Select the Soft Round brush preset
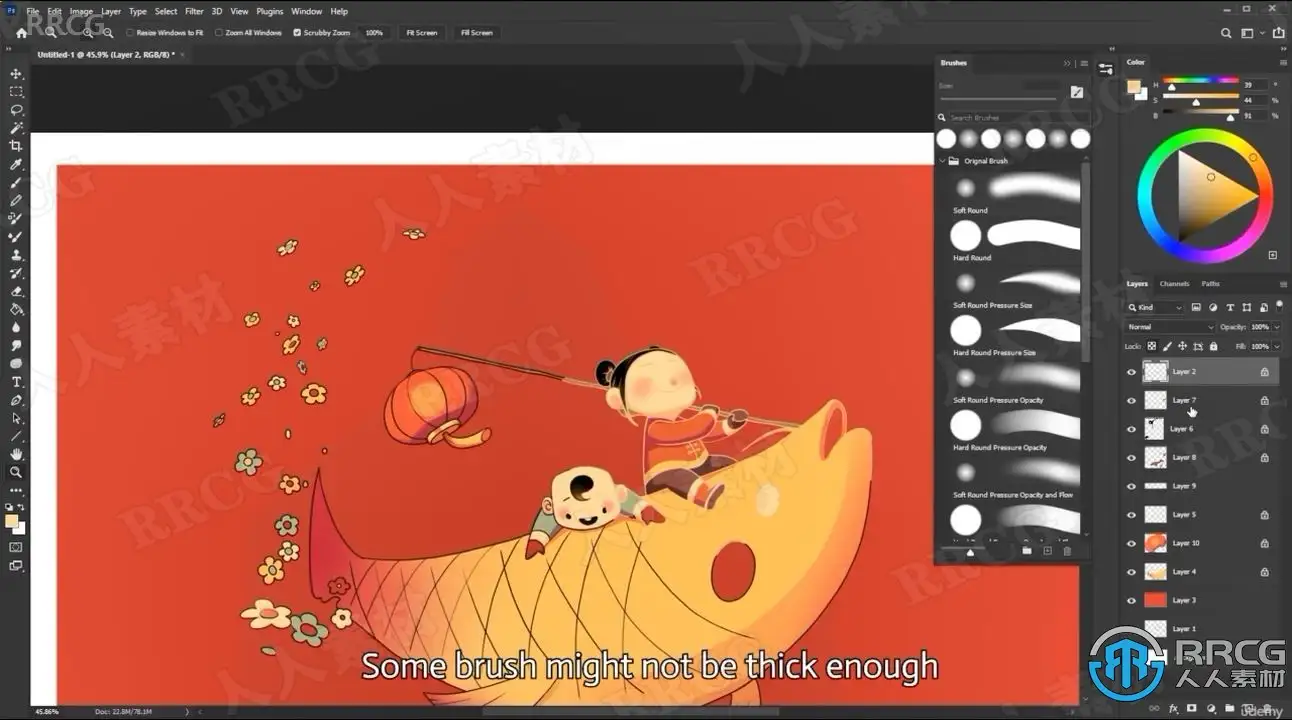Image resolution: width=1292 pixels, height=720 pixels. (1013, 192)
